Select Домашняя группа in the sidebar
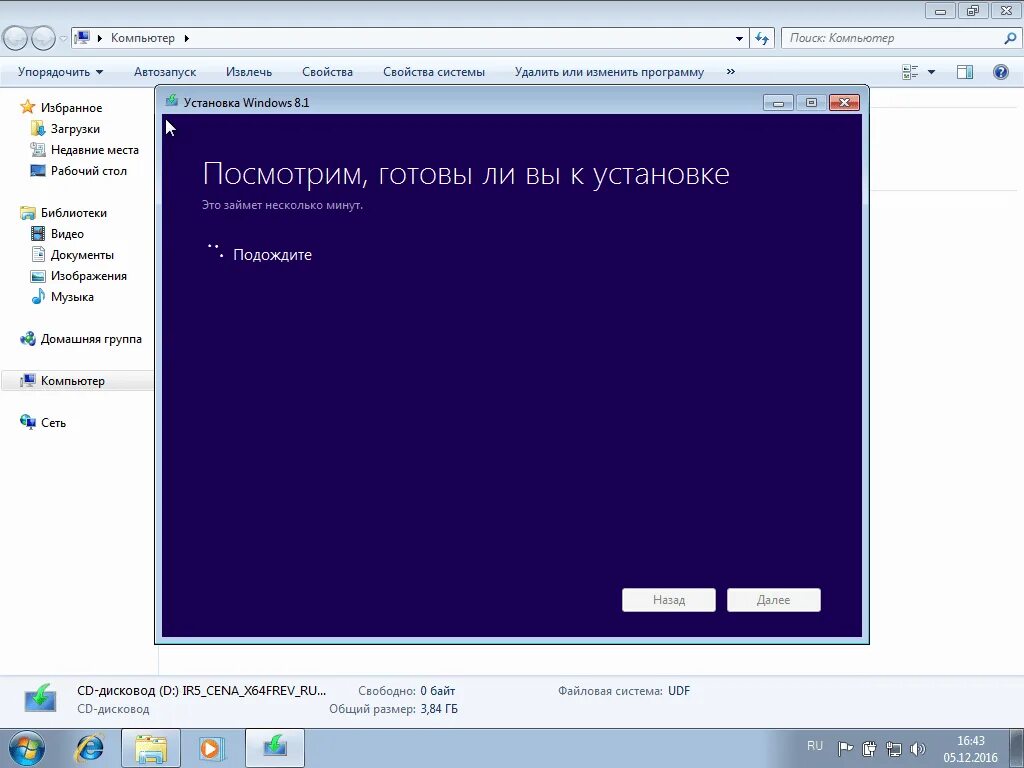This screenshot has height=768, width=1024. [91, 338]
